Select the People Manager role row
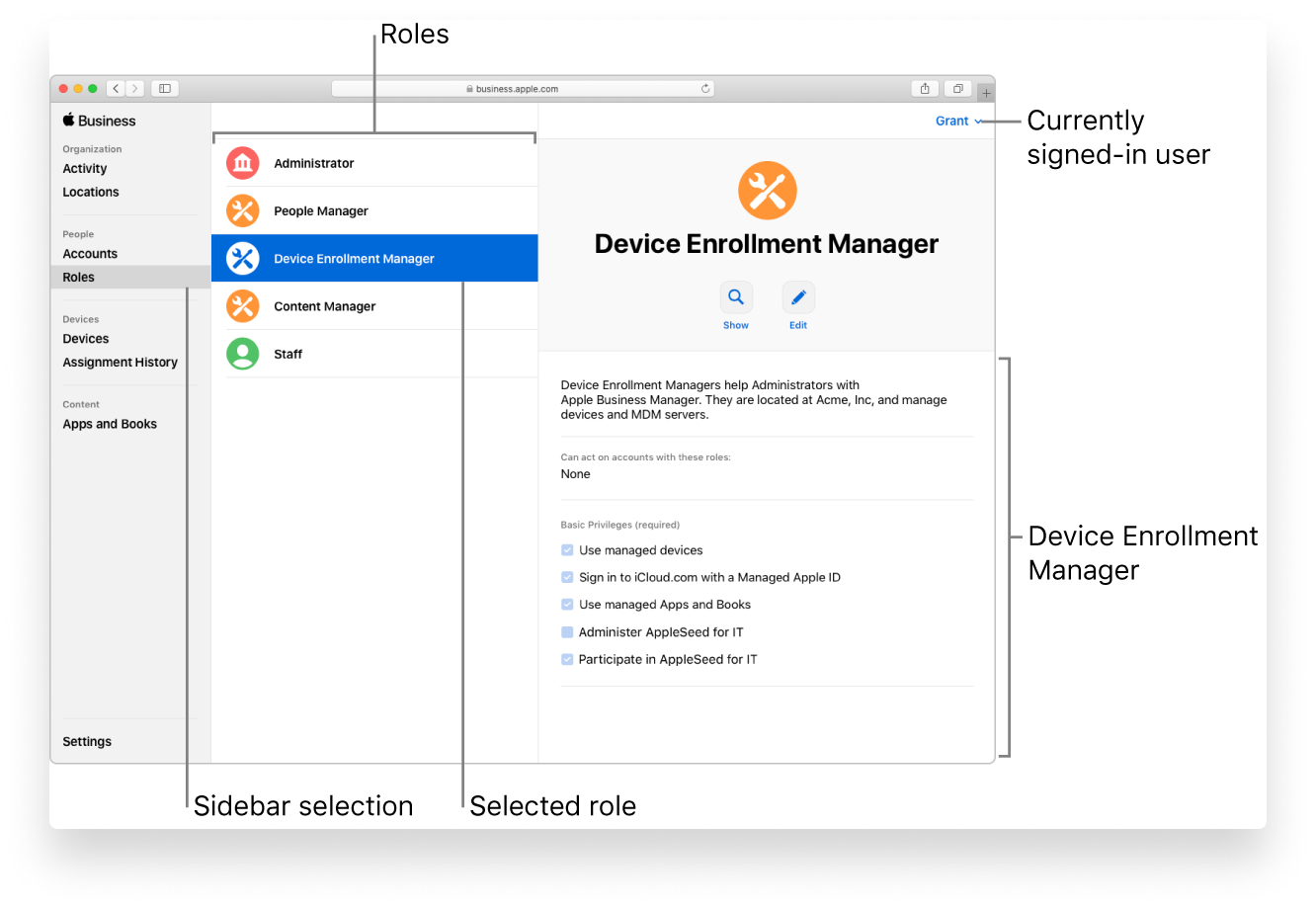The height and width of the screenshot is (908, 1316). tap(375, 210)
